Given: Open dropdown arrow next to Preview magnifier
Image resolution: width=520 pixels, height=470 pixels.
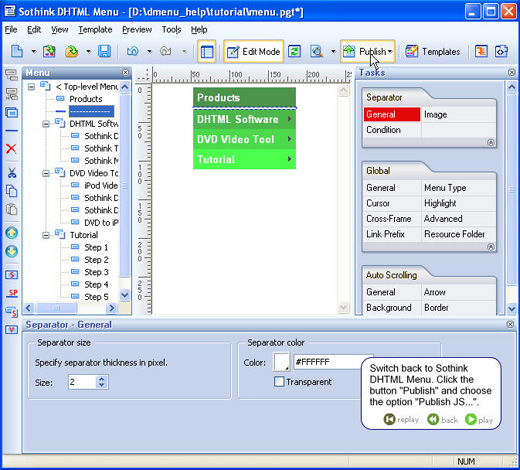Looking at the screenshot, I should [333, 51].
